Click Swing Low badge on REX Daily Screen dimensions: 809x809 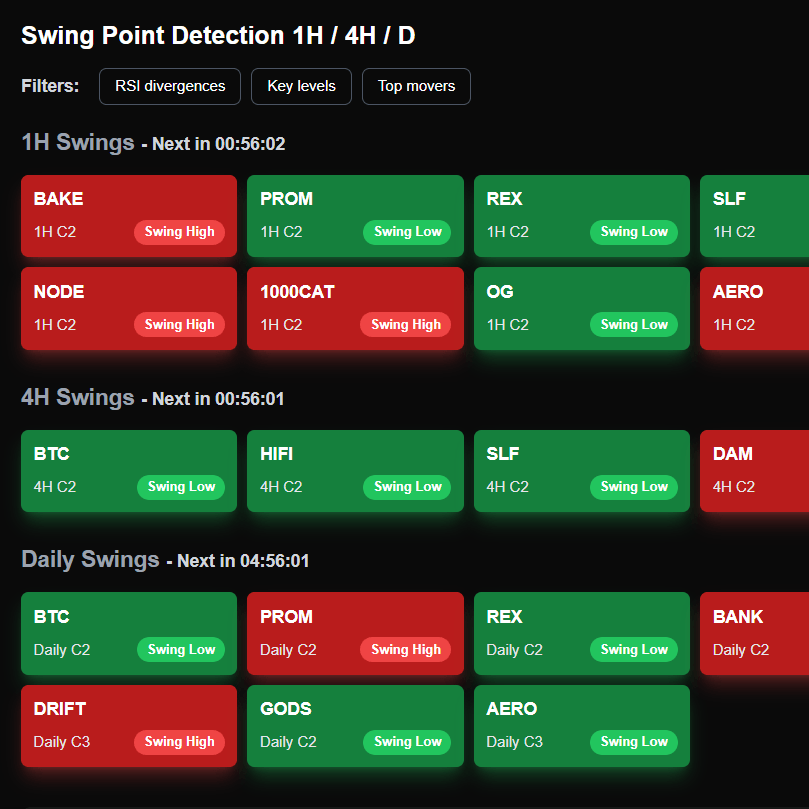[634, 649]
